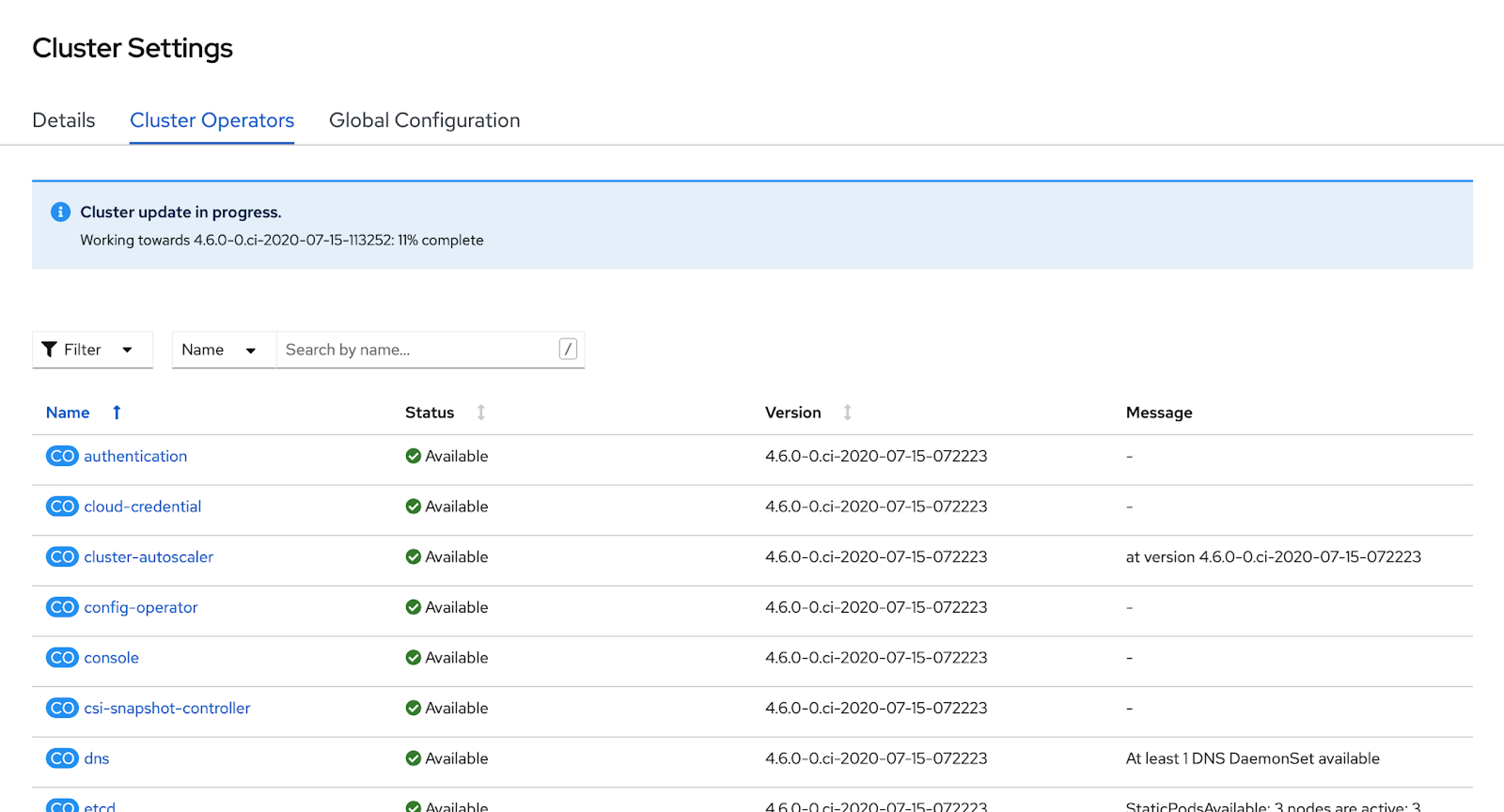Image resolution: width=1504 pixels, height=812 pixels.
Task: Click green check icon in csi-snapshot-controller row
Action: tap(414, 708)
